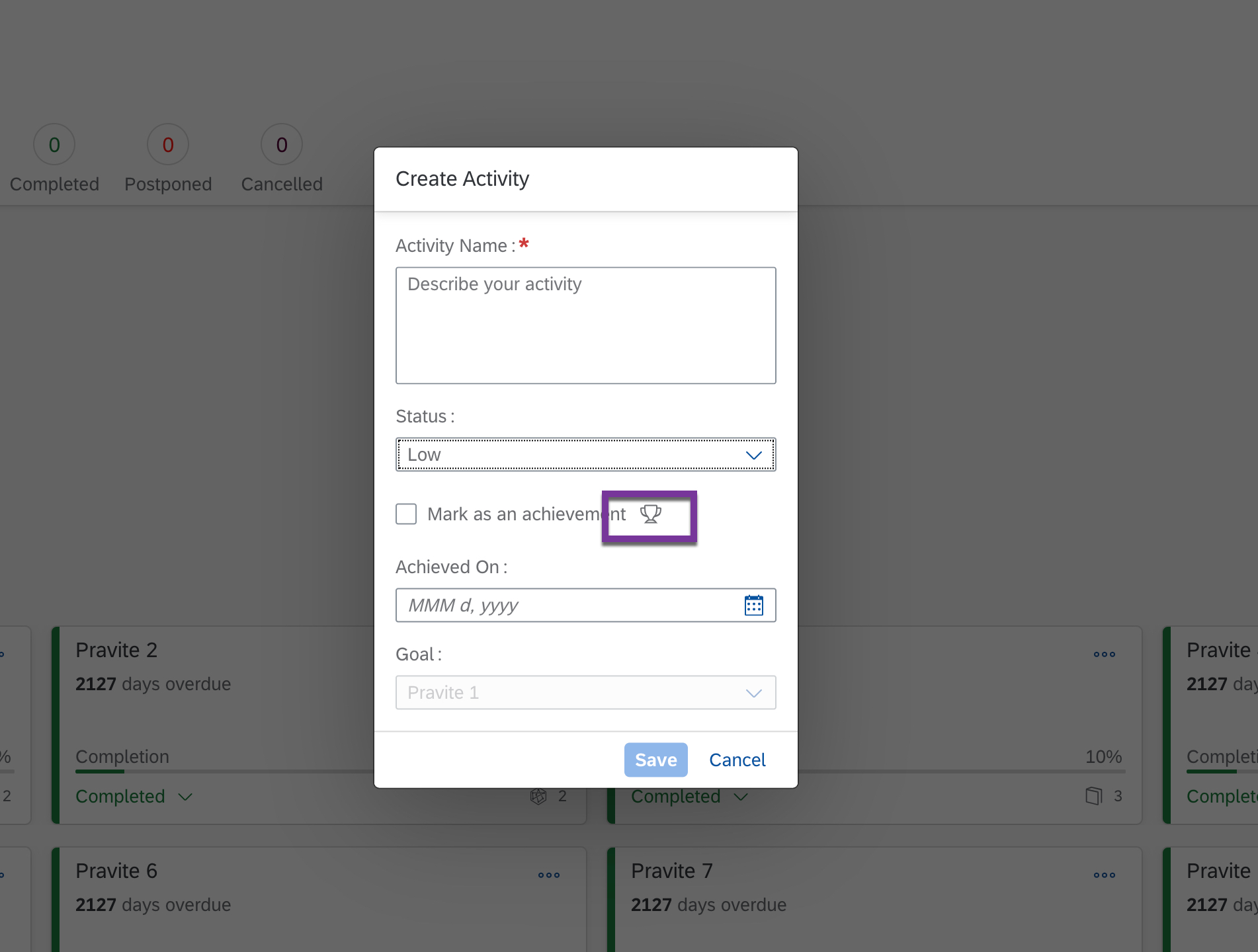This screenshot has width=1258, height=952.
Task: Click the Describe your activity text field
Action: 585,325
